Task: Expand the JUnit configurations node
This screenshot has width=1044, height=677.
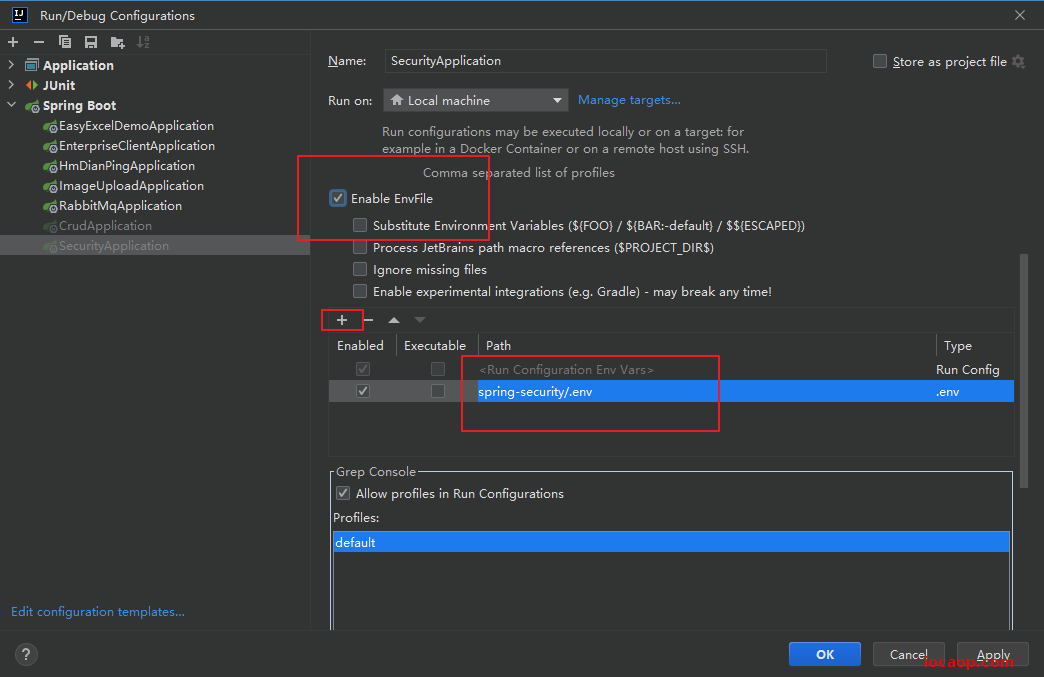Action: tap(11, 85)
